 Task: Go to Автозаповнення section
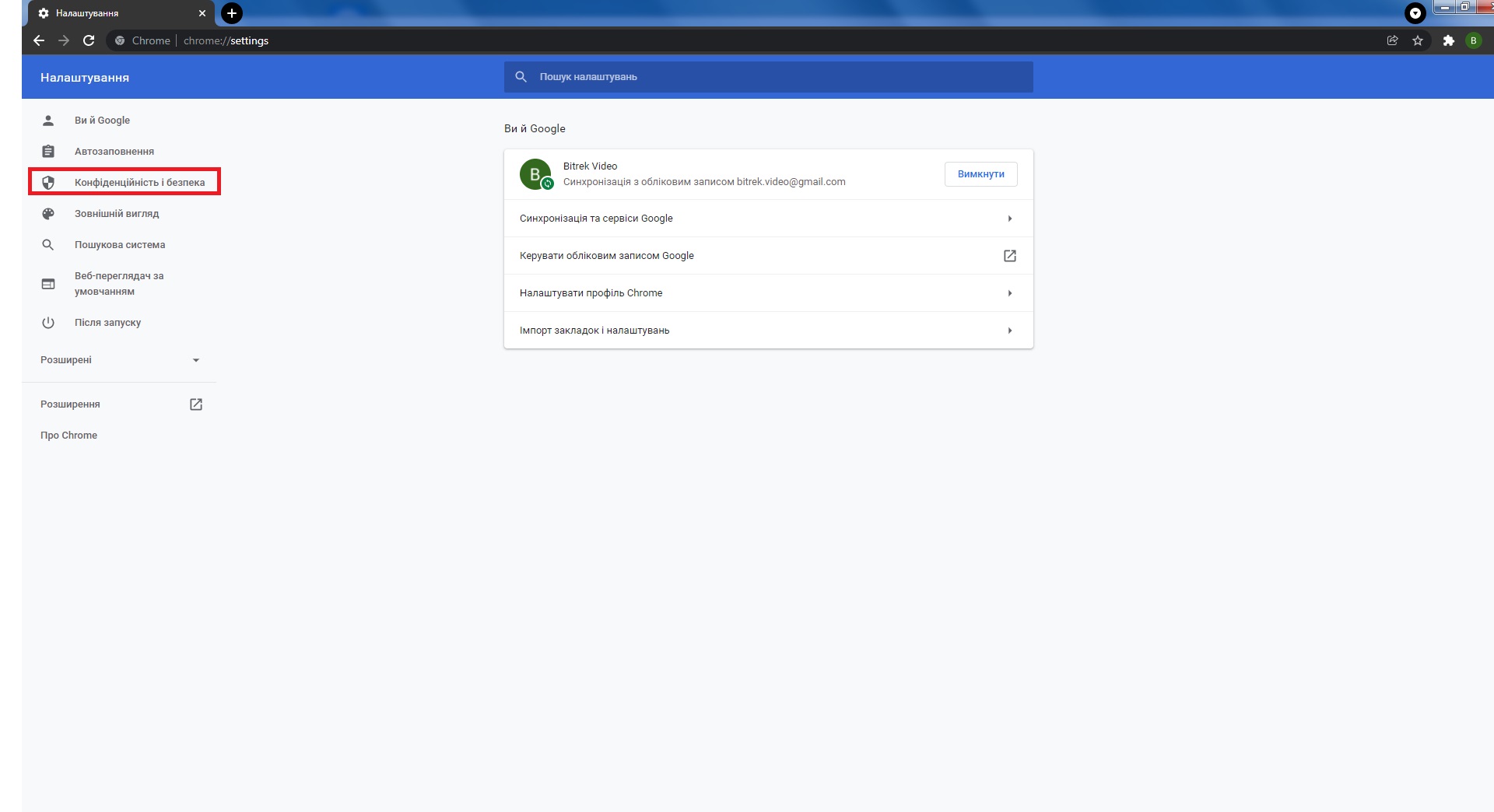coord(114,152)
